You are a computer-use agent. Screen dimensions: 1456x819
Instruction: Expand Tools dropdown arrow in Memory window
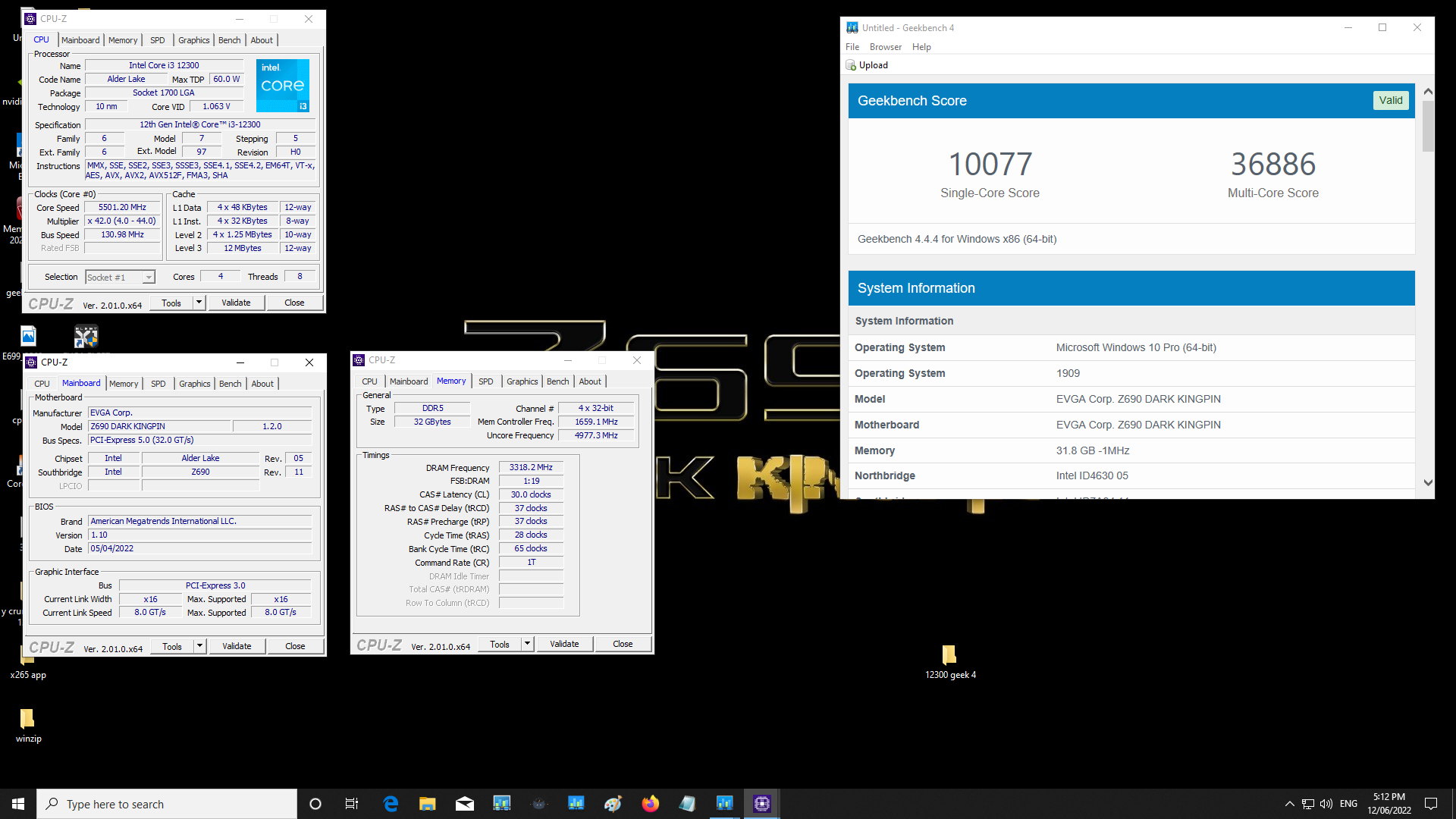(x=527, y=644)
